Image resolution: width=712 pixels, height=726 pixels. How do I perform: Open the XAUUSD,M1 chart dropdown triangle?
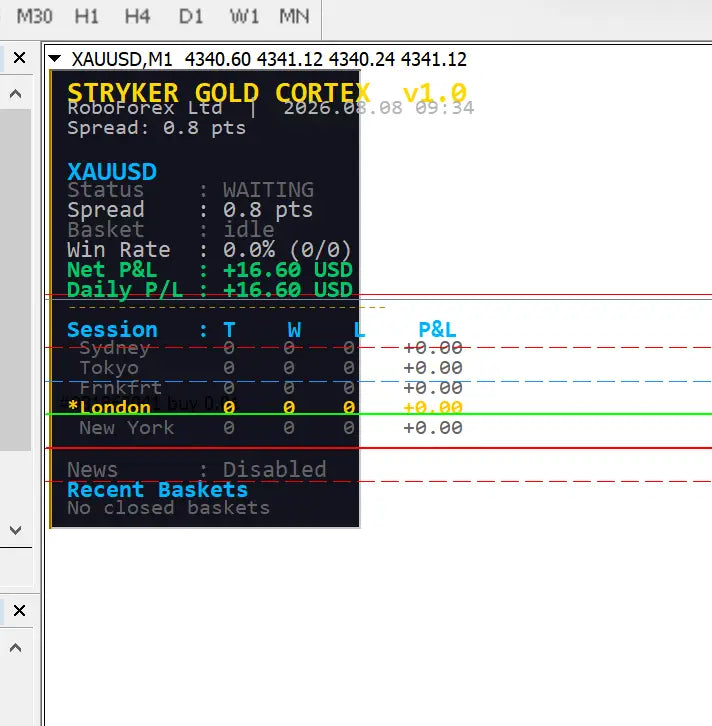point(55,58)
